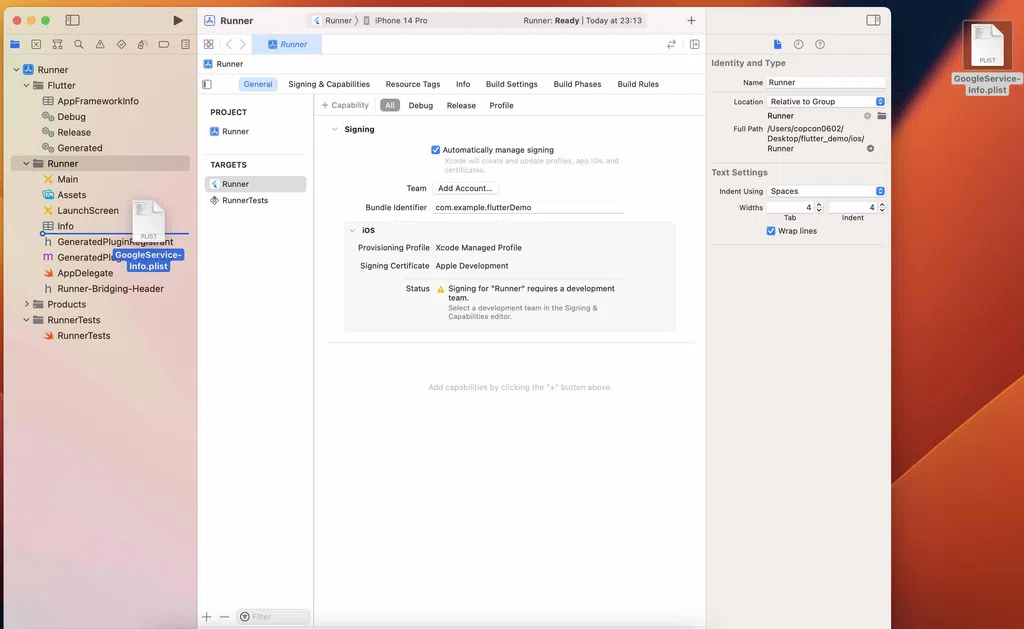Show the File inspector
The height and width of the screenshot is (629, 1024).
coord(777,44)
